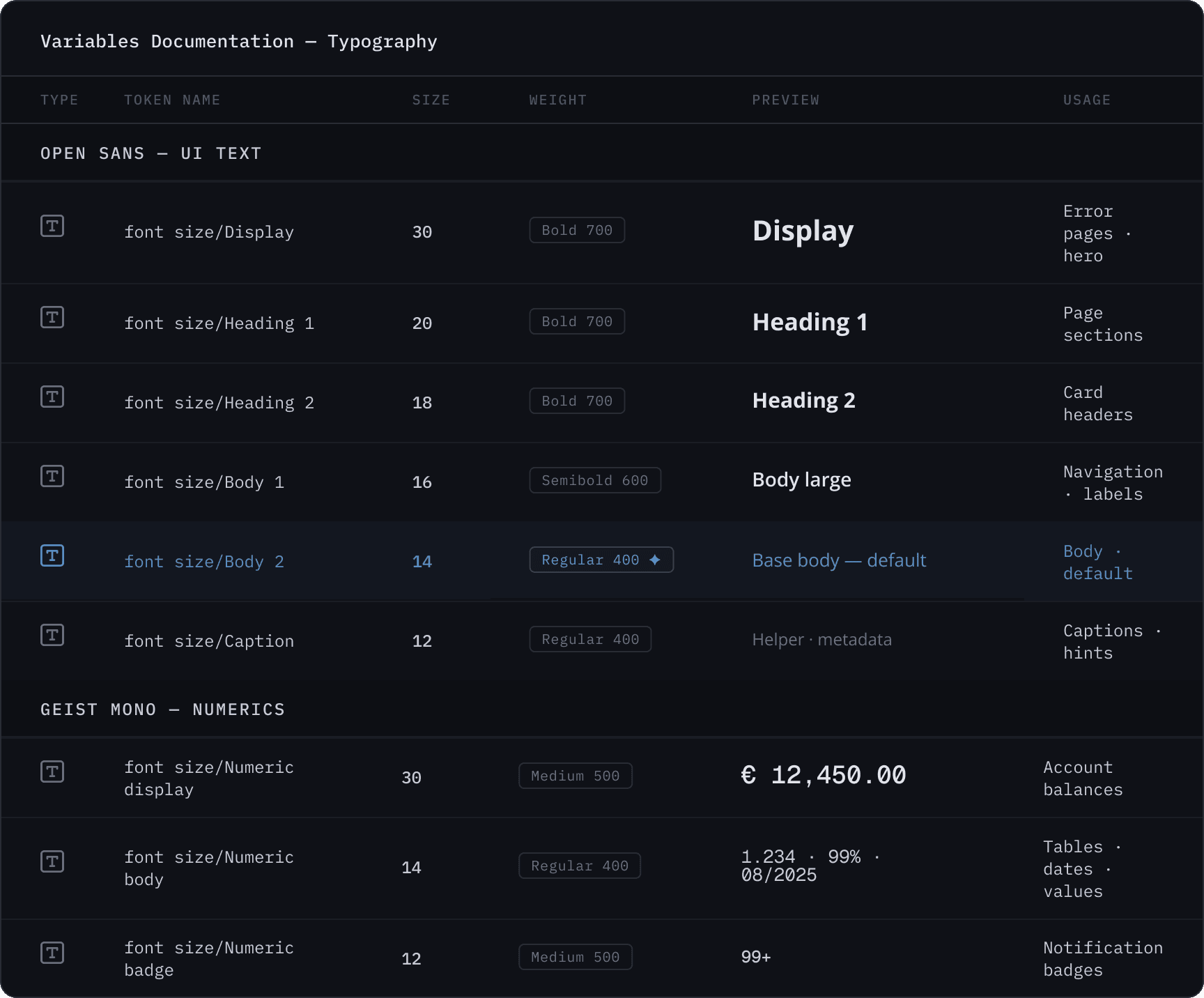Click the Semibold 600 weight badge
Viewport: 1204px width, 998px height.
(x=595, y=480)
